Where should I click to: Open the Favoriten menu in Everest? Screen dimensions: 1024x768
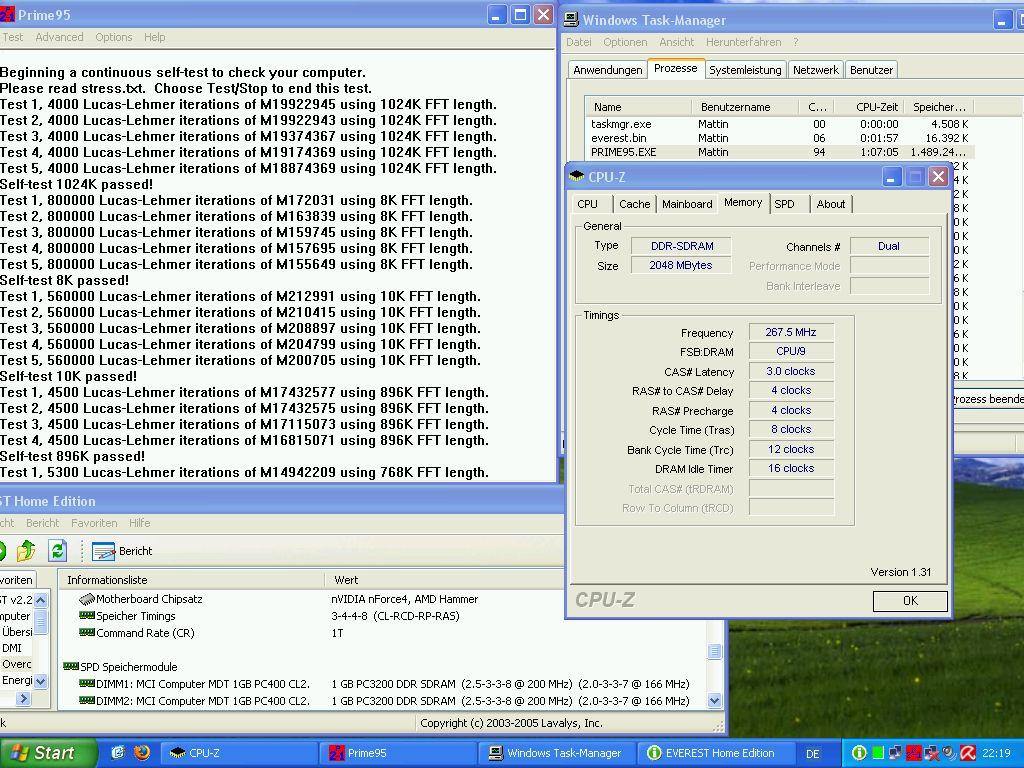[x=94, y=523]
